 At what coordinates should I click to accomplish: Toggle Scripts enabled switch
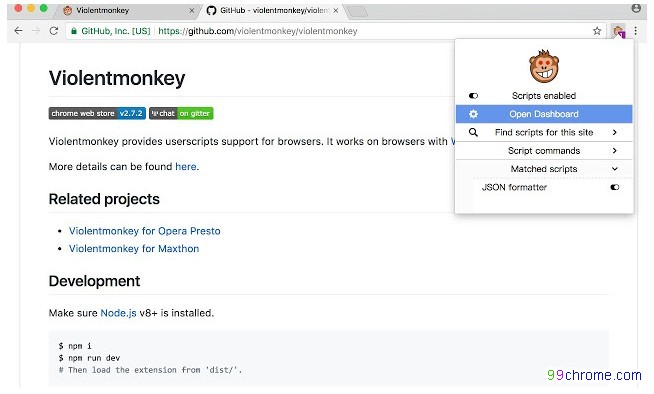click(473, 96)
